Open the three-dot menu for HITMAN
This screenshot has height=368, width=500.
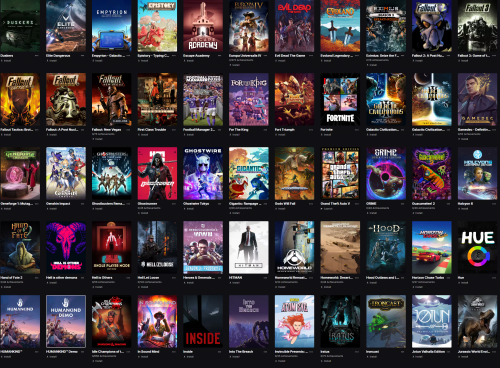(265, 278)
